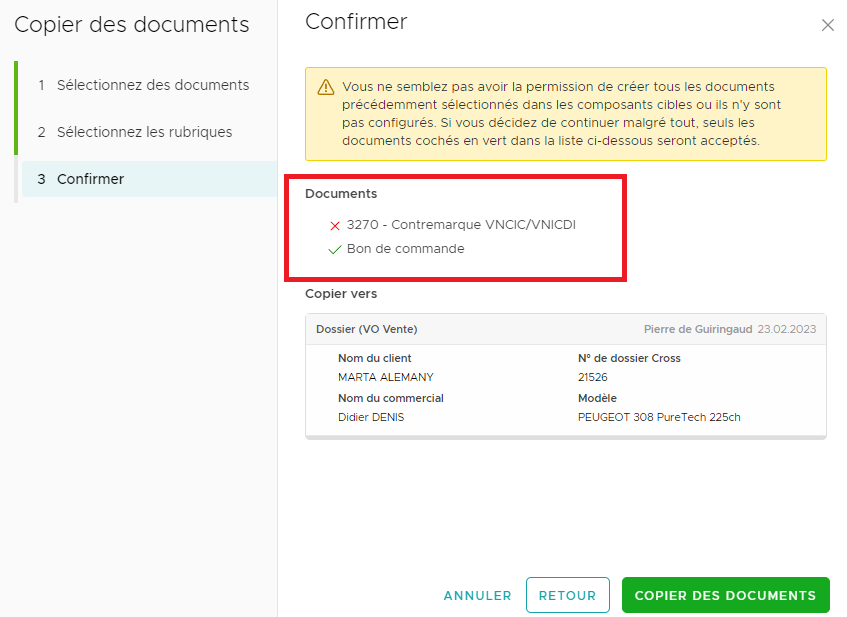
Task: Click the Dossier (VO Vente) card header
Action: point(566,329)
